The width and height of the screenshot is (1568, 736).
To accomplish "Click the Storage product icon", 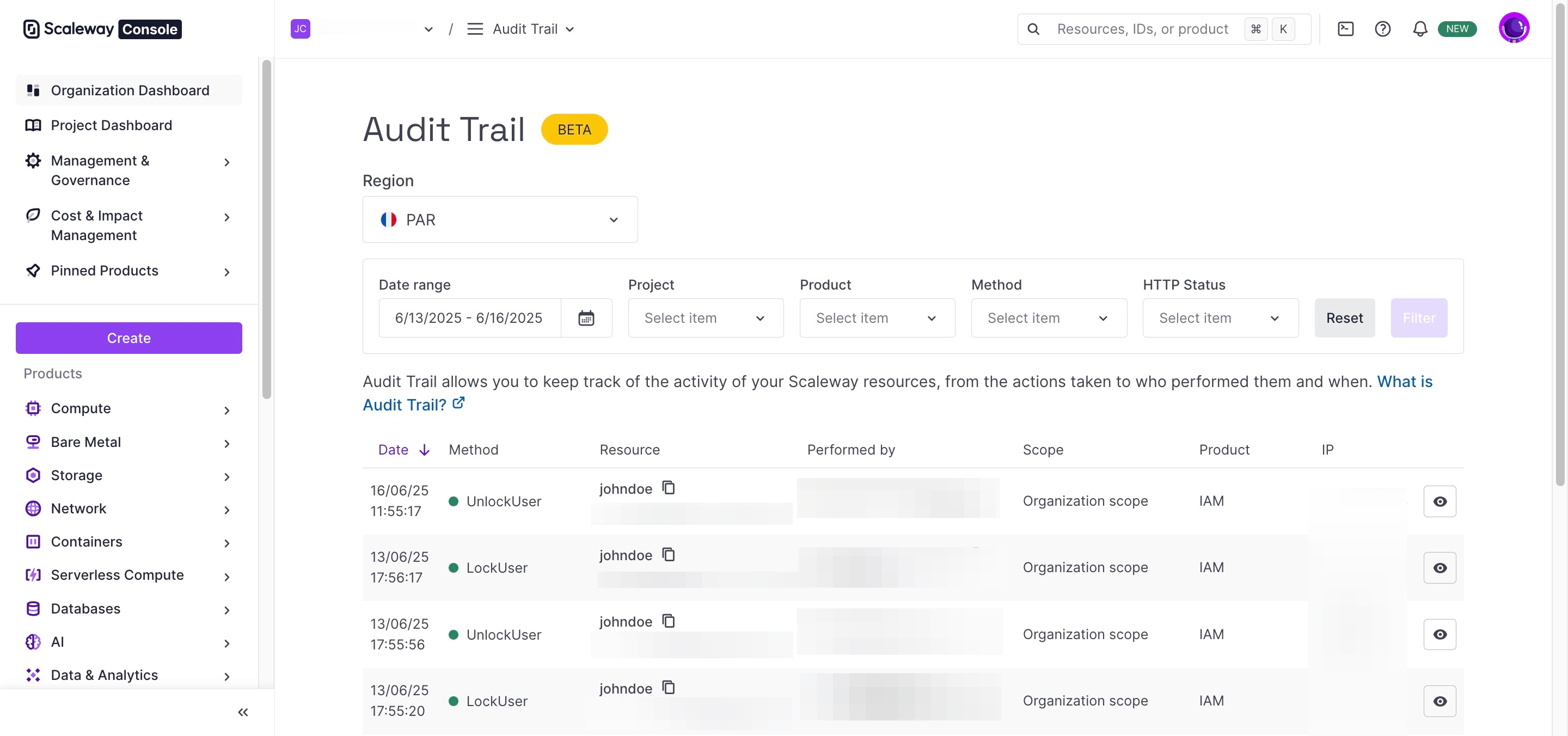I will coord(33,475).
